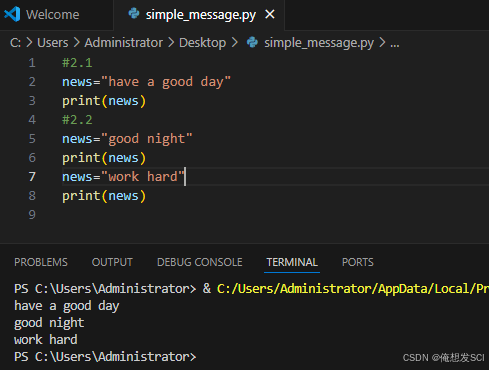This screenshot has width=489, height=370.
Task: Click the Python file icon in breadcrumb
Action: point(252,42)
